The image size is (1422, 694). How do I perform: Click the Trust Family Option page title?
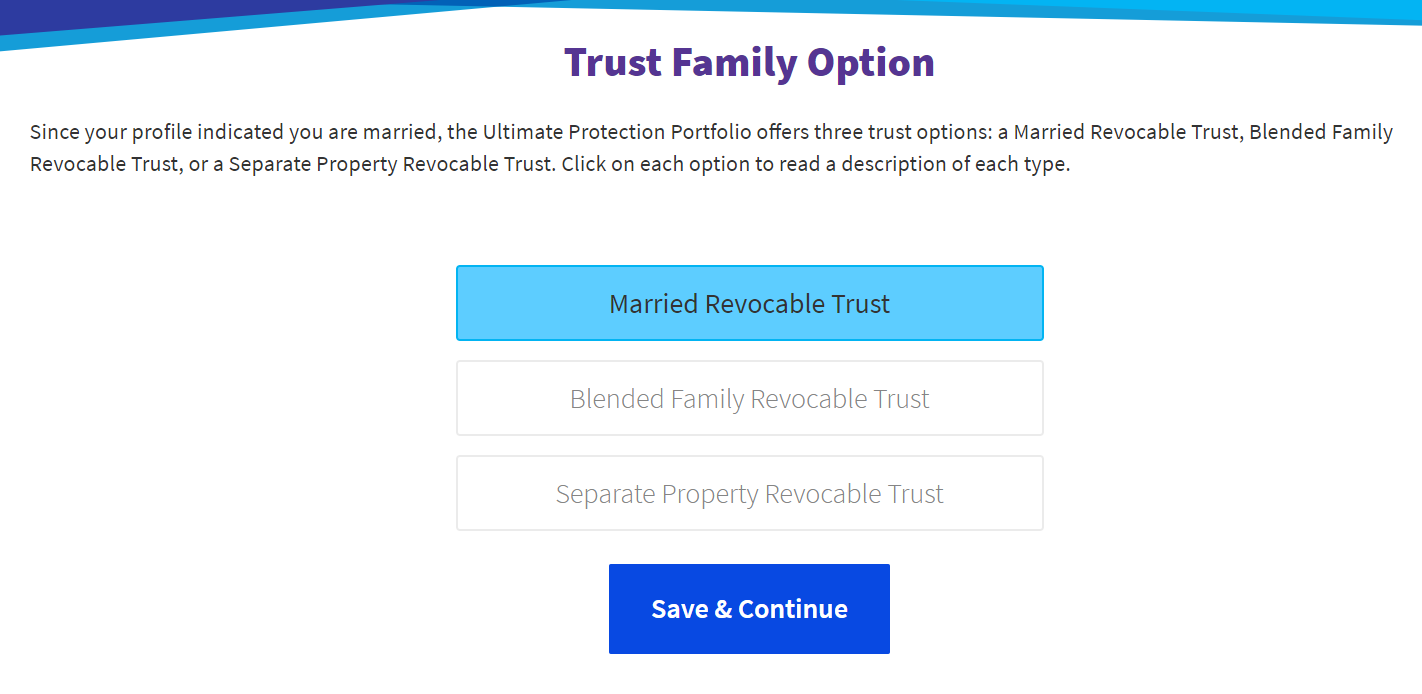(x=749, y=62)
